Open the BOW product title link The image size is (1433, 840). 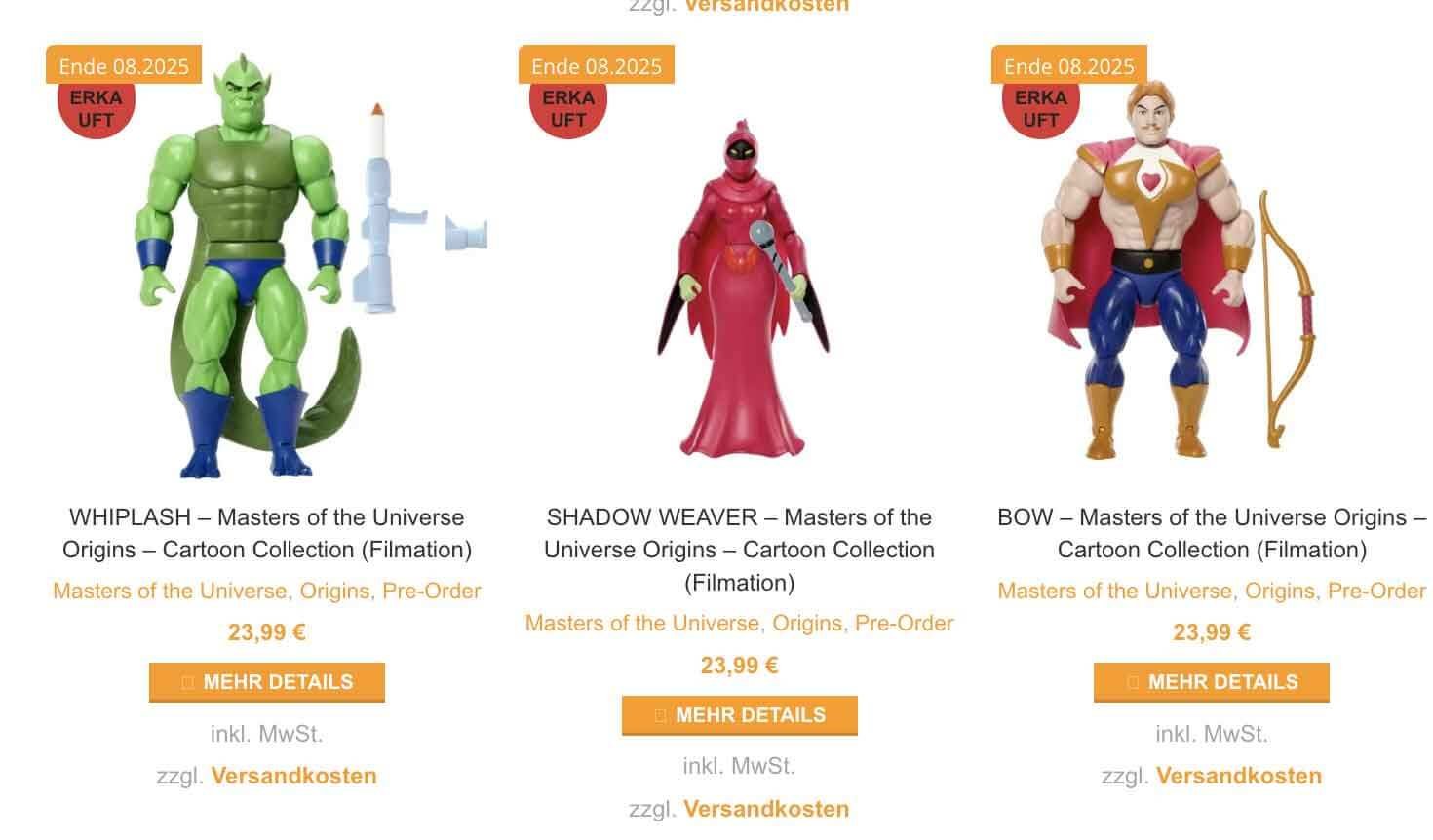[1212, 533]
